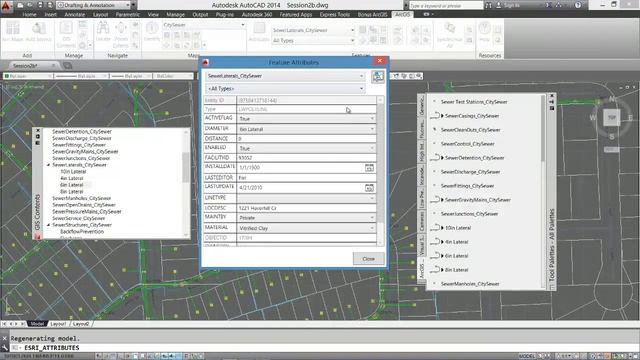Open calendar picker for LASTUPDATE
The height and width of the screenshot is (360, 640).
[x=369, y=188]
